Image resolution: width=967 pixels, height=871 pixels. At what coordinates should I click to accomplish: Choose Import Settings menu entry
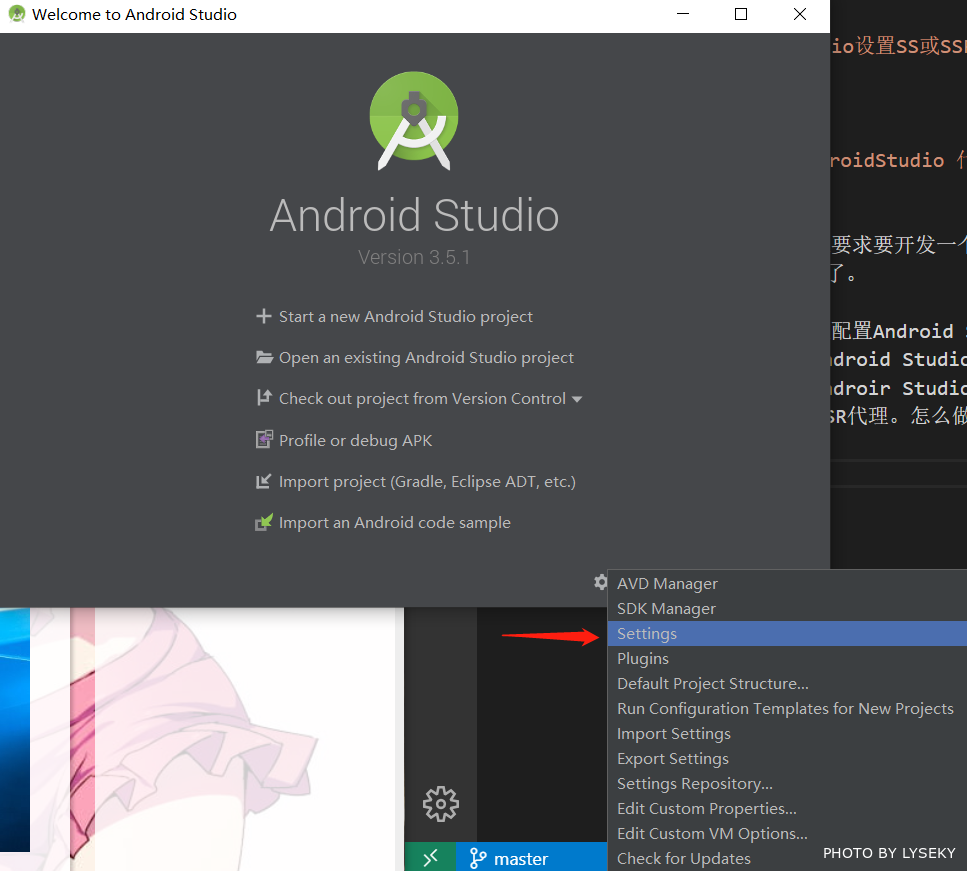pos(787,733)
